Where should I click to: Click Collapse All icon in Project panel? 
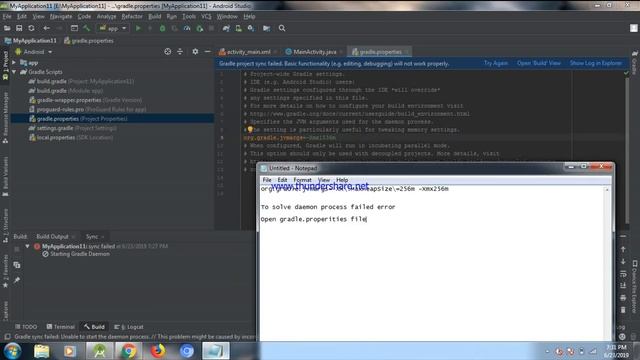click(x=180, y=51)
